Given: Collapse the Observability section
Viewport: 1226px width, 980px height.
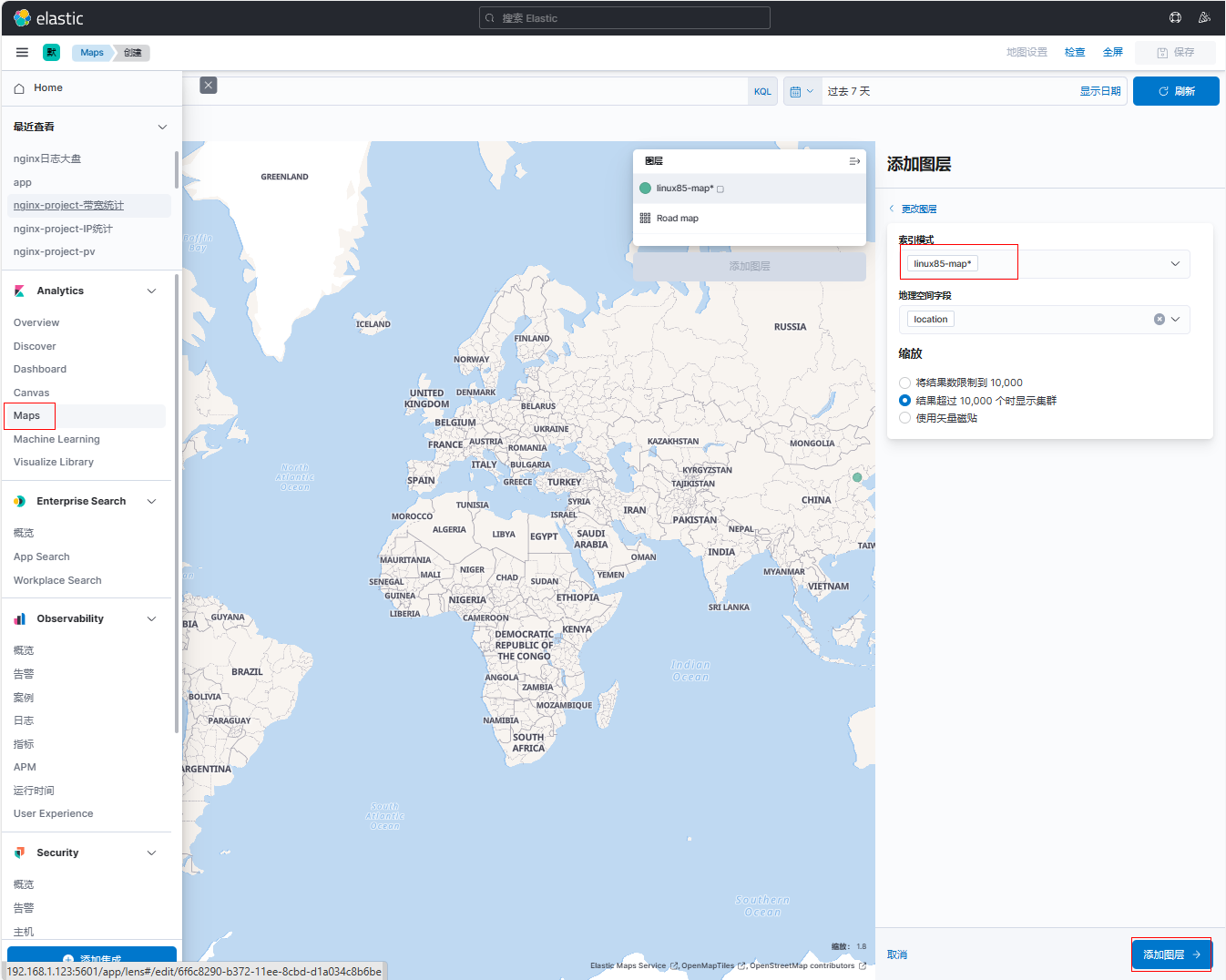Looking at the screenshot, I should click(x=151, y=619).
